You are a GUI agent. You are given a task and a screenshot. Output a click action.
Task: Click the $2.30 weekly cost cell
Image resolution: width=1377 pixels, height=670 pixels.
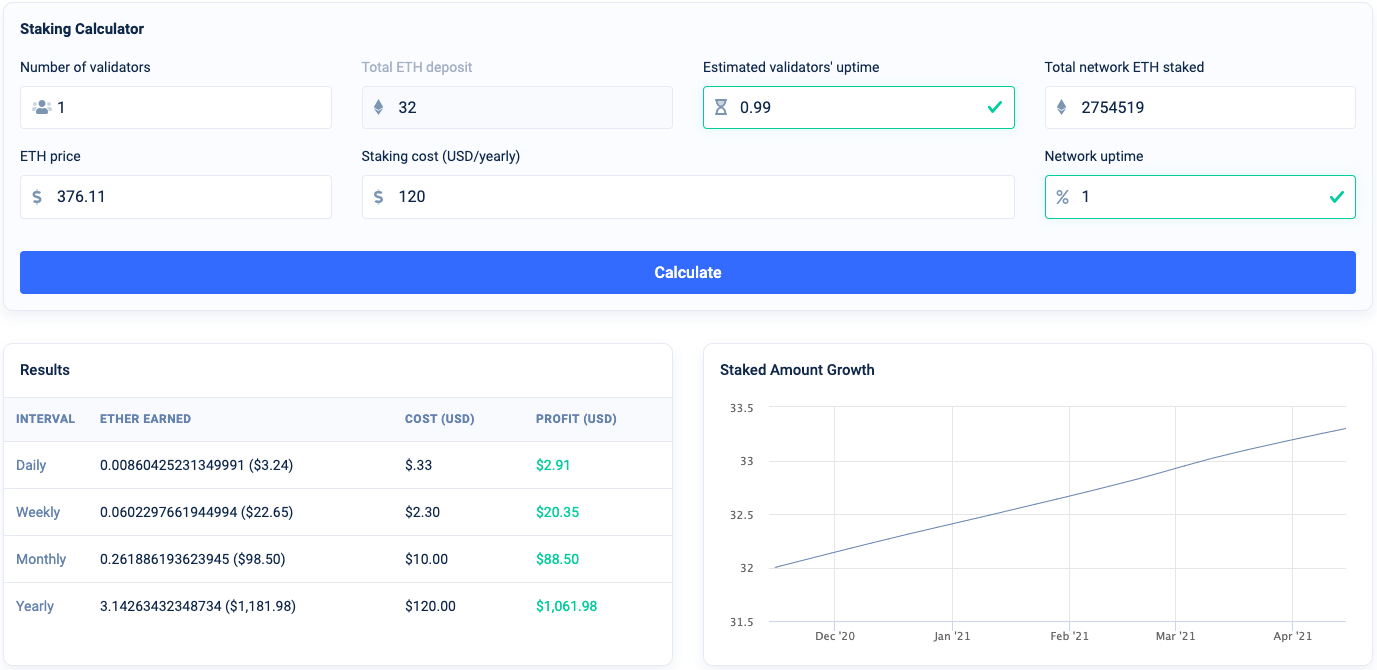422,512
